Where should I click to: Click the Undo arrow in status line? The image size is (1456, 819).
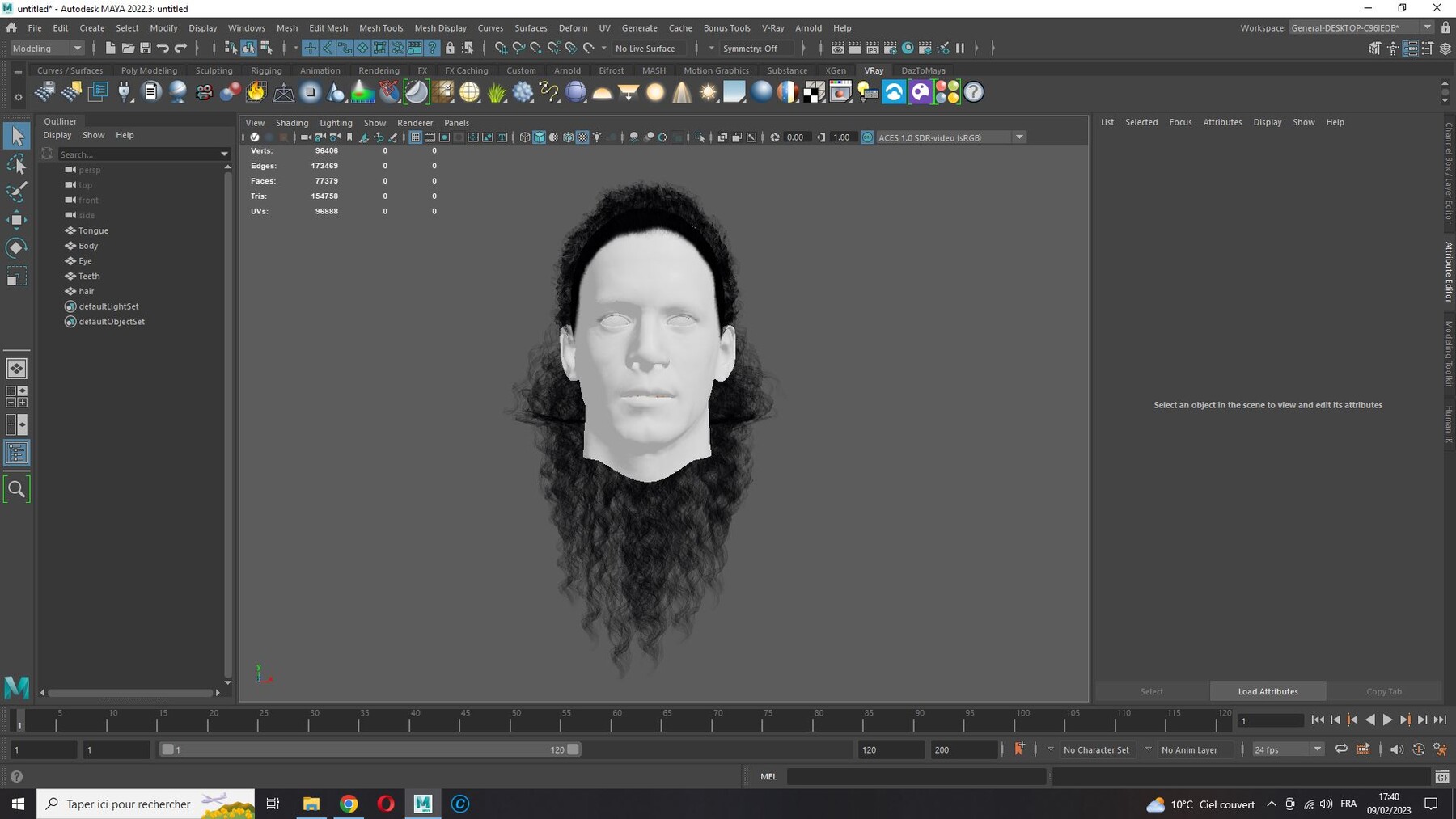[x=163, y=49]
